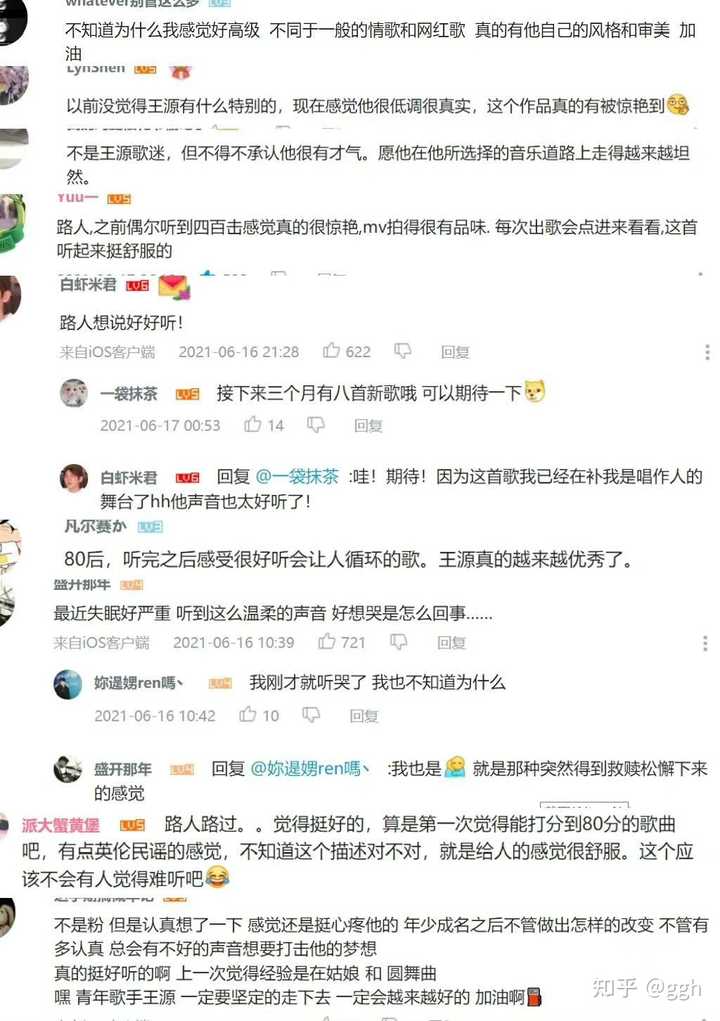Screen dimensions: 720x1021
Task: Open more options for the 10:39 comment
Action: [705, 643]
